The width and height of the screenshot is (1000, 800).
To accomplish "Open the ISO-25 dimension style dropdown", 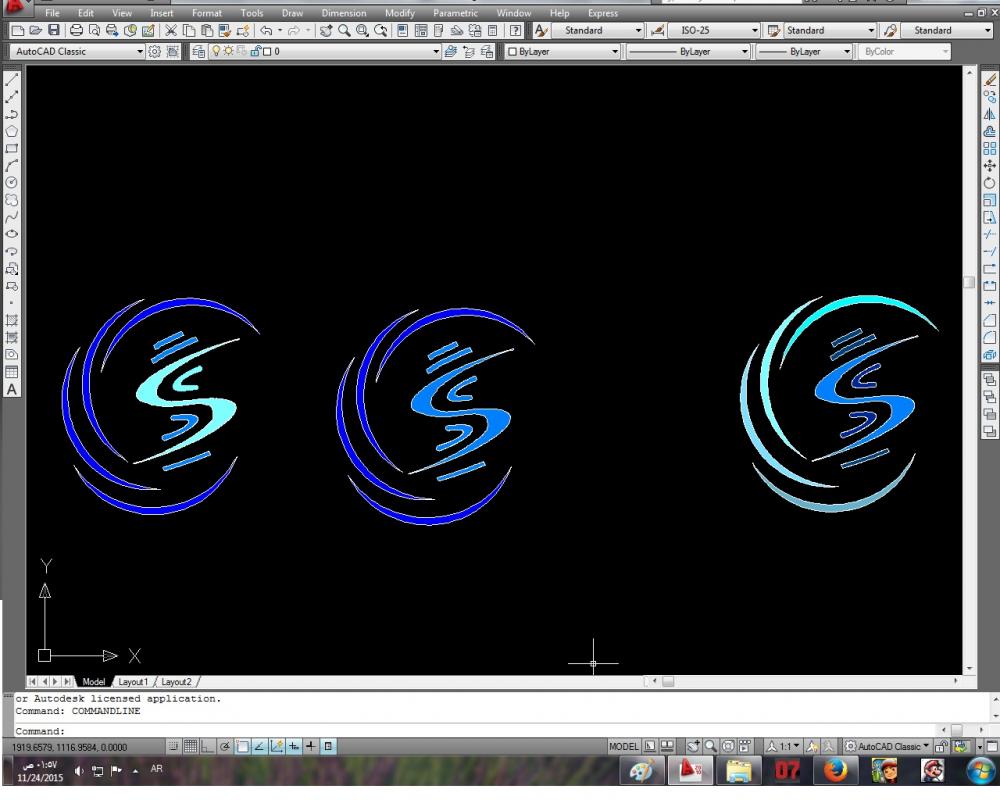I will pos(754,31).
